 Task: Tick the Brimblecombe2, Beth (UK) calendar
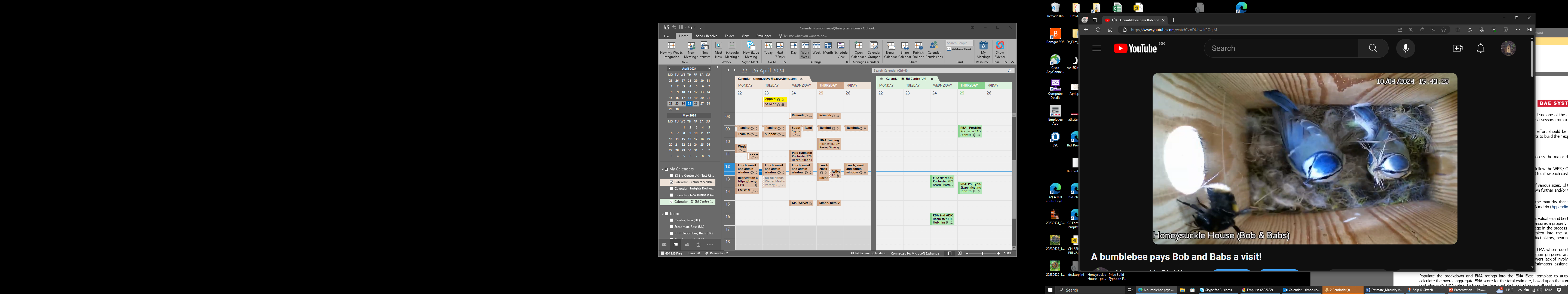click(671, 233)
